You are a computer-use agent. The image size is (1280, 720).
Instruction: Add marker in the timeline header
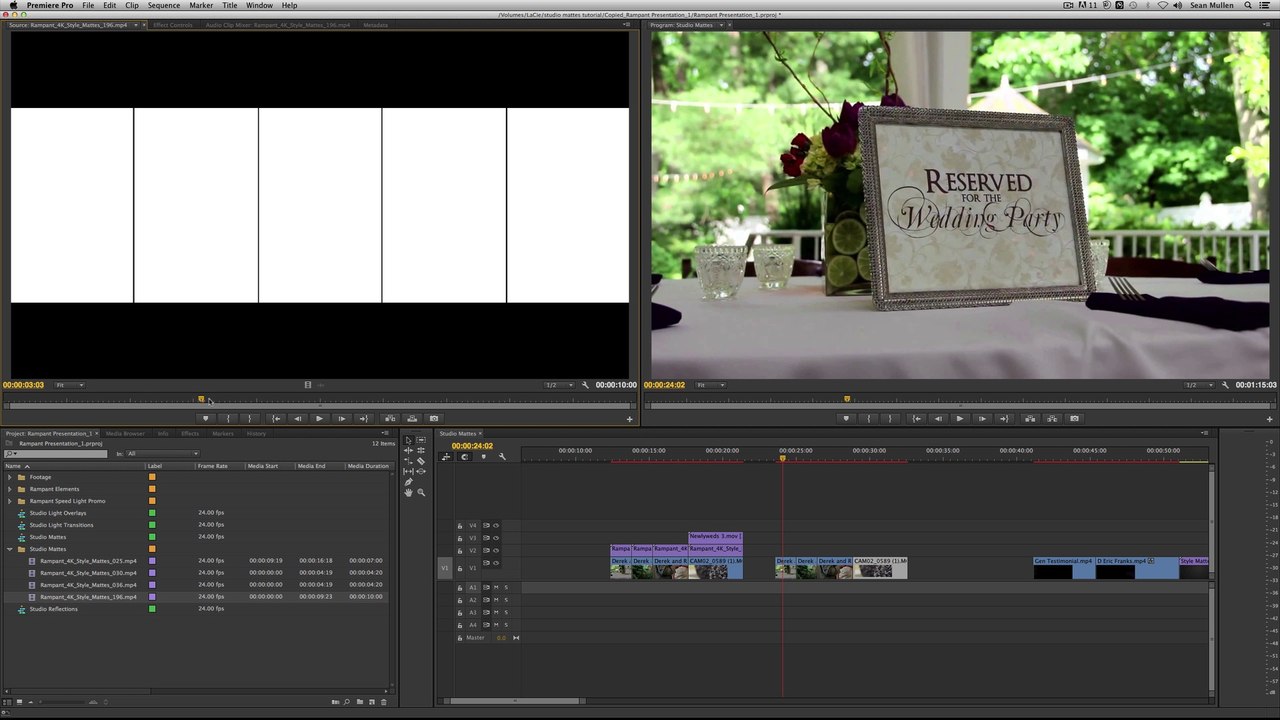484,457
